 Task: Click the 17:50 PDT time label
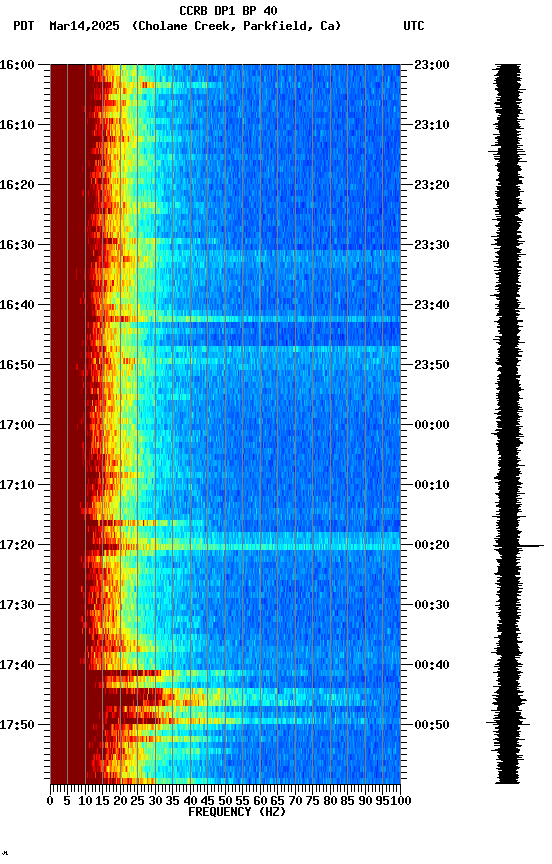click(x=17, y=725)
